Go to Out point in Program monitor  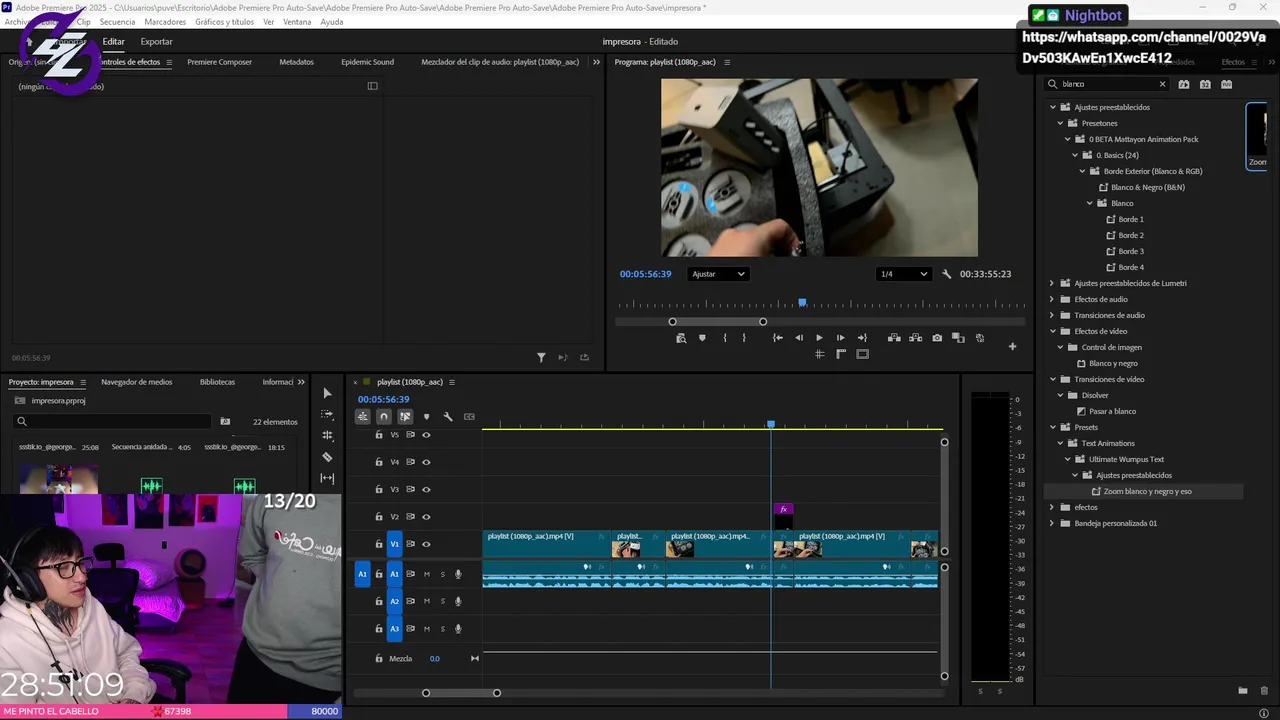[x=862, y=338]
